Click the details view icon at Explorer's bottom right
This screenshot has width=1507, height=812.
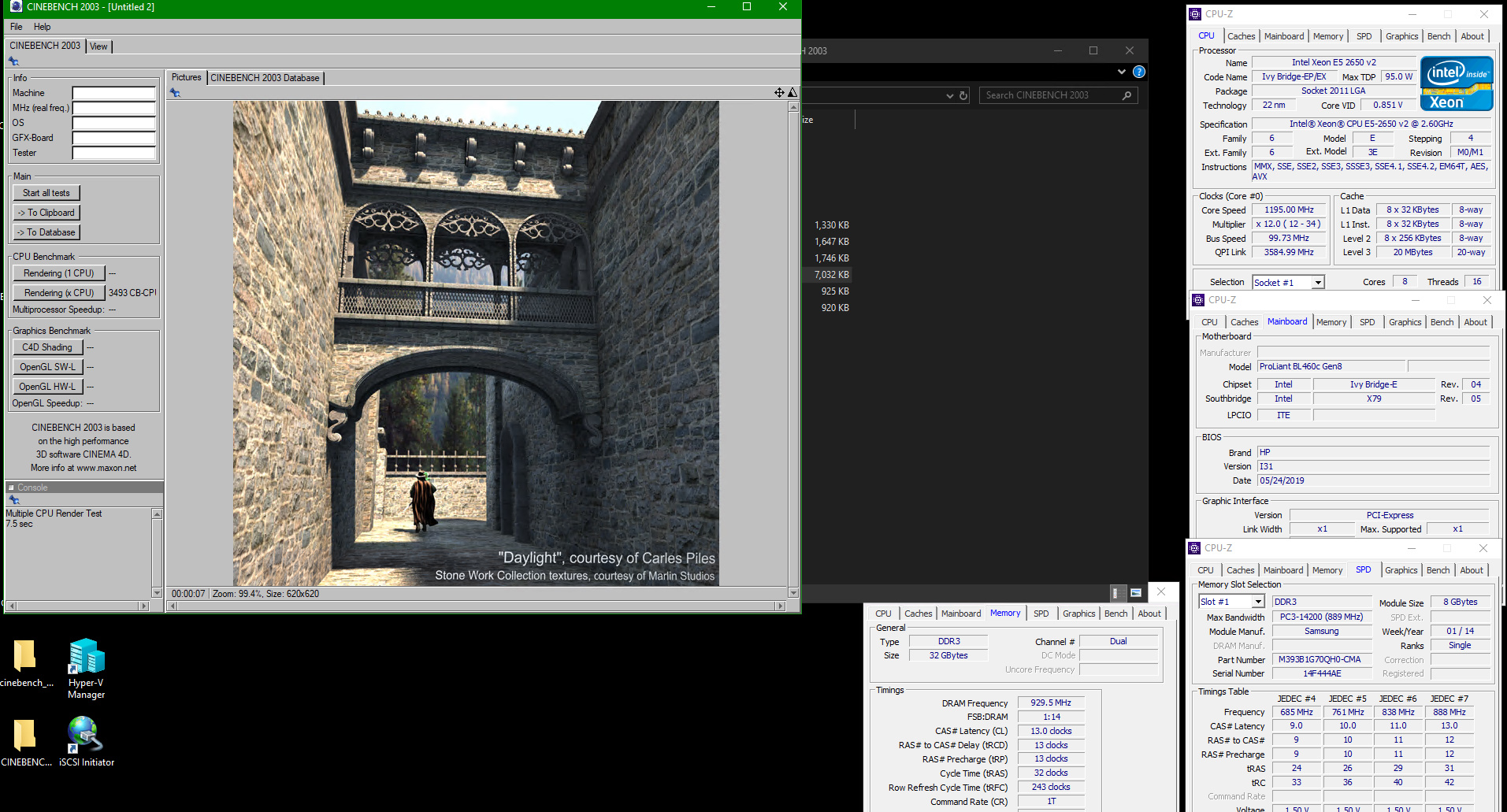1115,592
